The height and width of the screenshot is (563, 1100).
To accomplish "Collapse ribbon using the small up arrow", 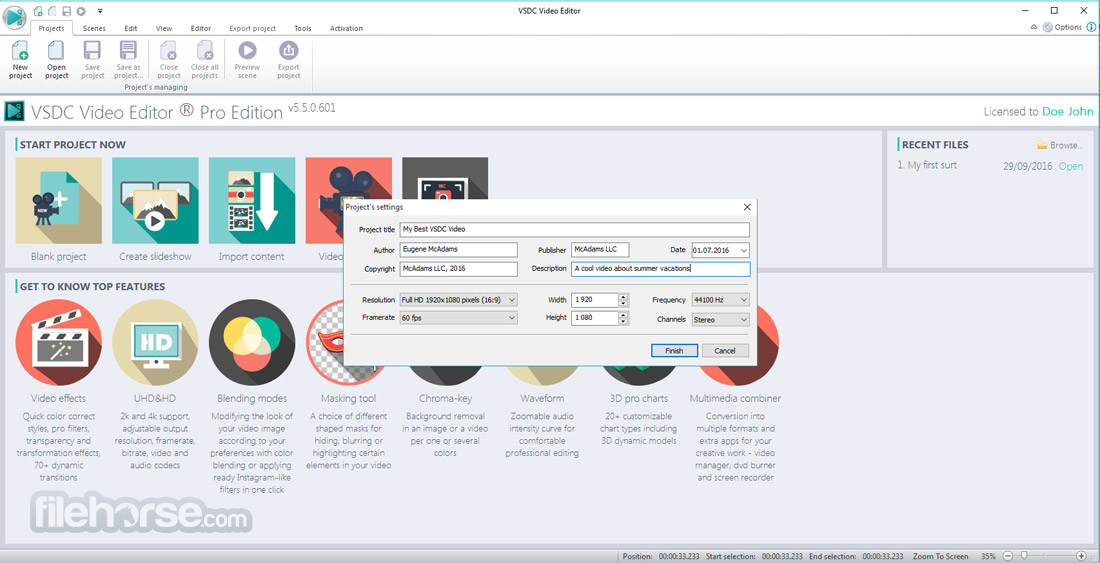I will pyautogui.click(x=1033, y=27).
